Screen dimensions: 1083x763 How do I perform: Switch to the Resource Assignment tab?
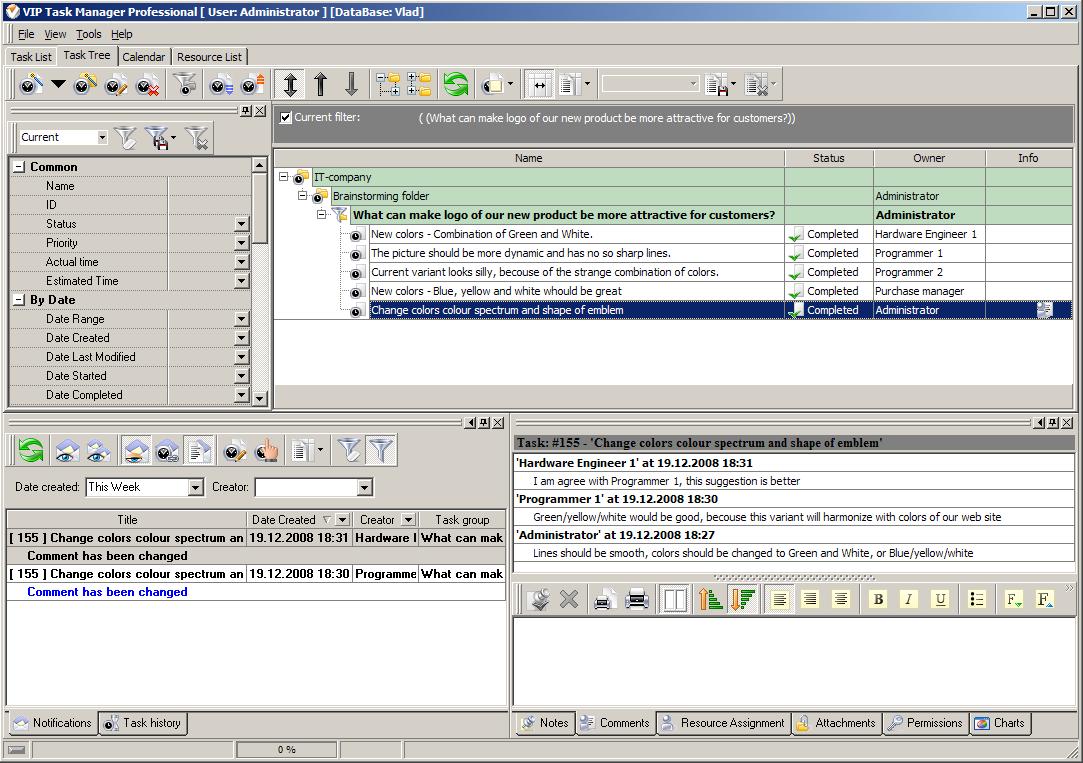pos(723,723)
